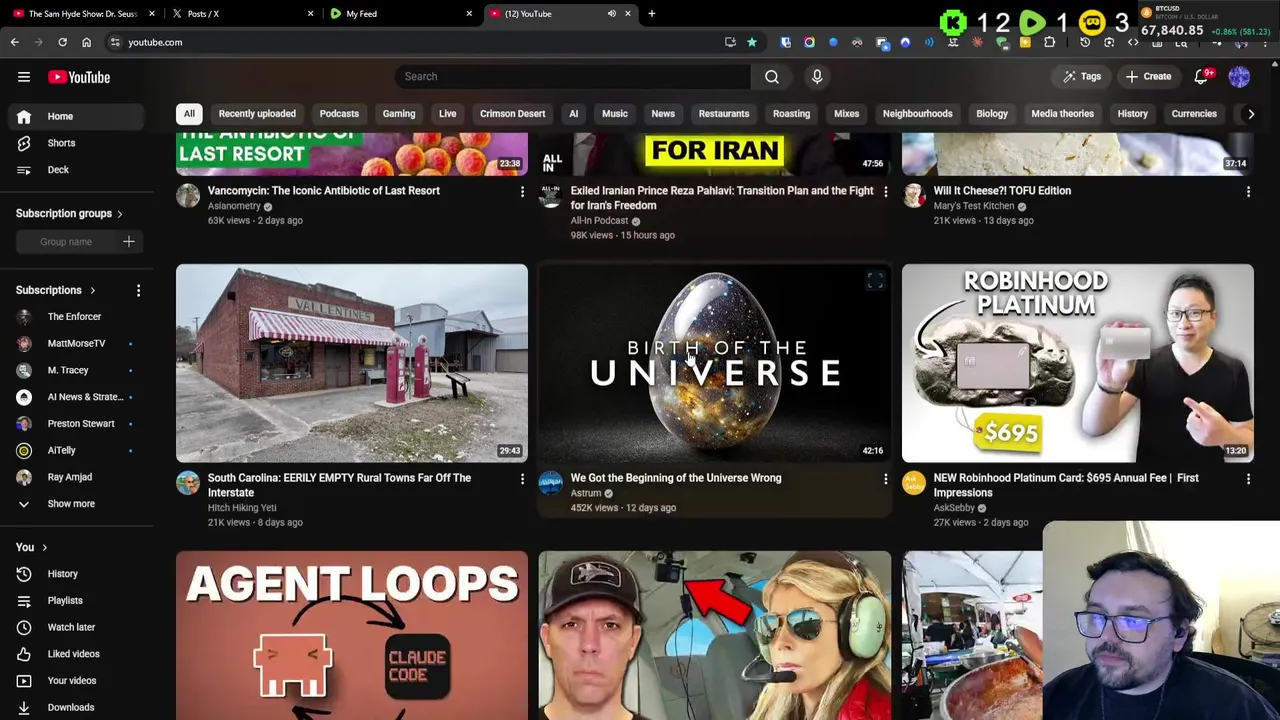This screenshot has width=1280, height=720.
Task: Open Astrum channel avatar
Action: (x=550, y=484)
